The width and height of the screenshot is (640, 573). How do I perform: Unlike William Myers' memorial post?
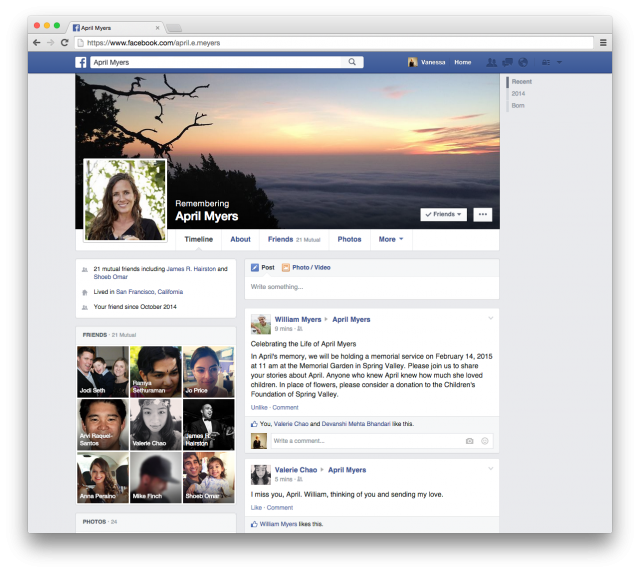point(259,408)
